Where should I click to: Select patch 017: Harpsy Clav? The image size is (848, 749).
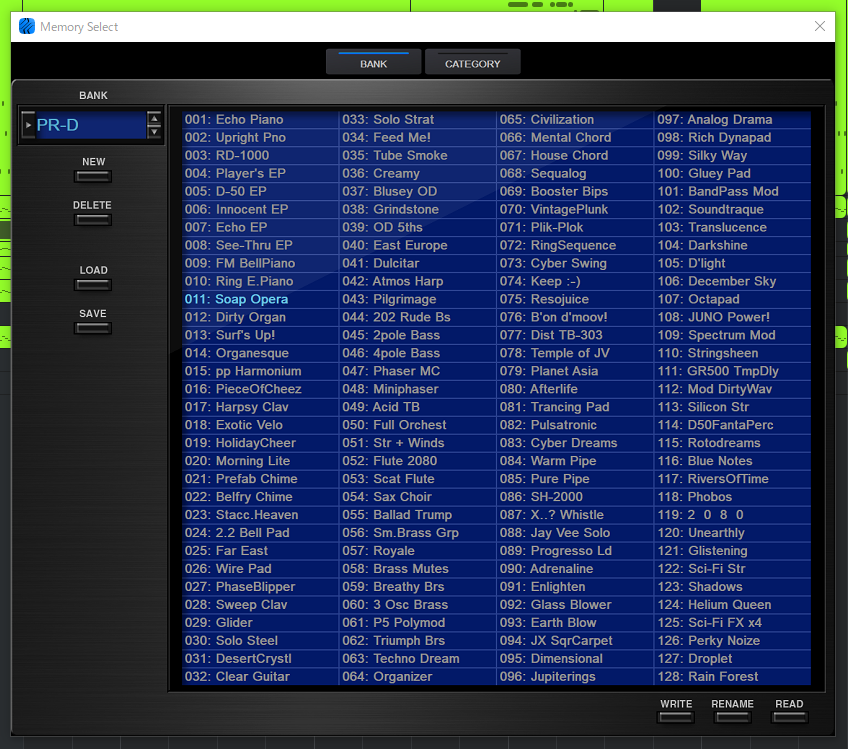coord(260,407)
